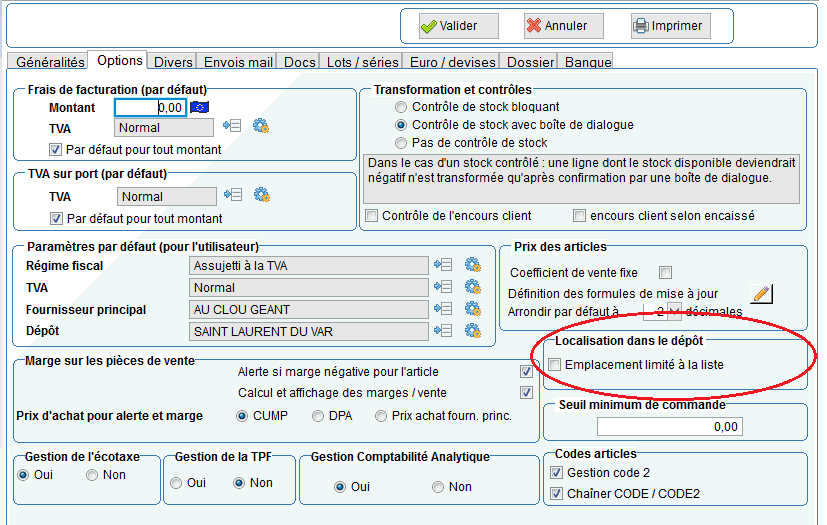Click gear icon for Régime fiscal
Viewport: 827px width, 525px height.
473,264
